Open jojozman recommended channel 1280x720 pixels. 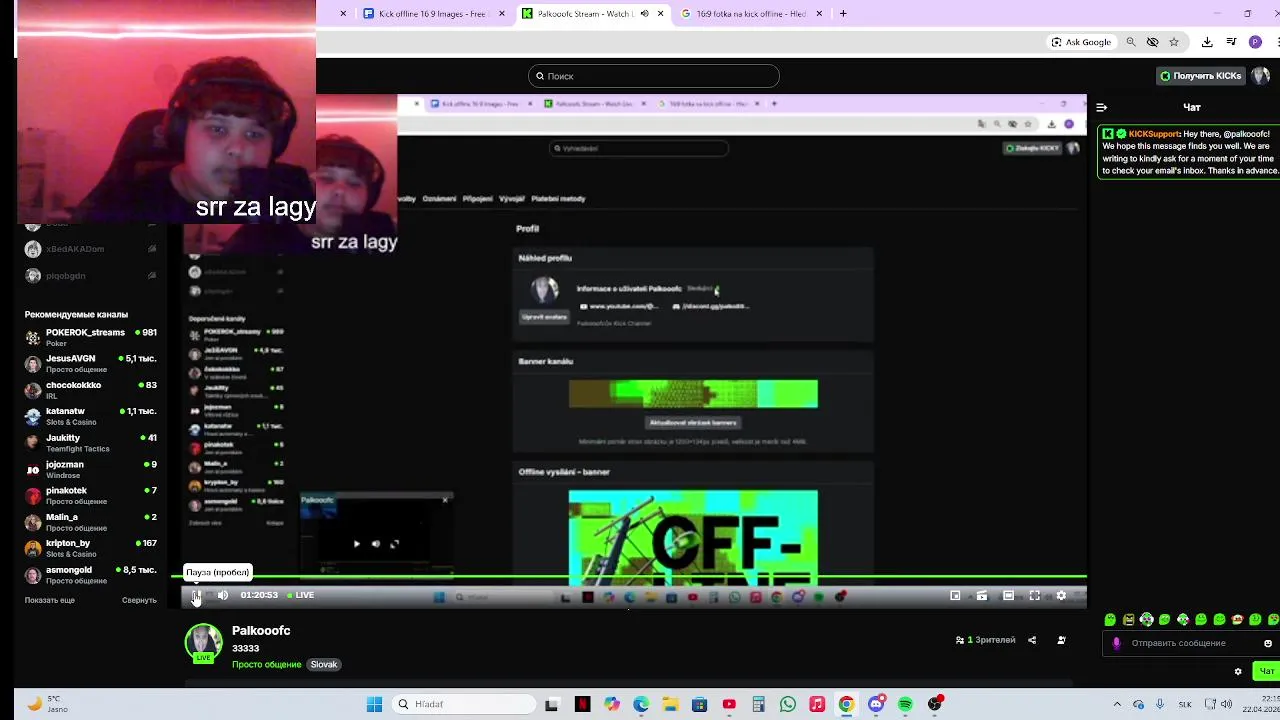(x=90, y=469)
